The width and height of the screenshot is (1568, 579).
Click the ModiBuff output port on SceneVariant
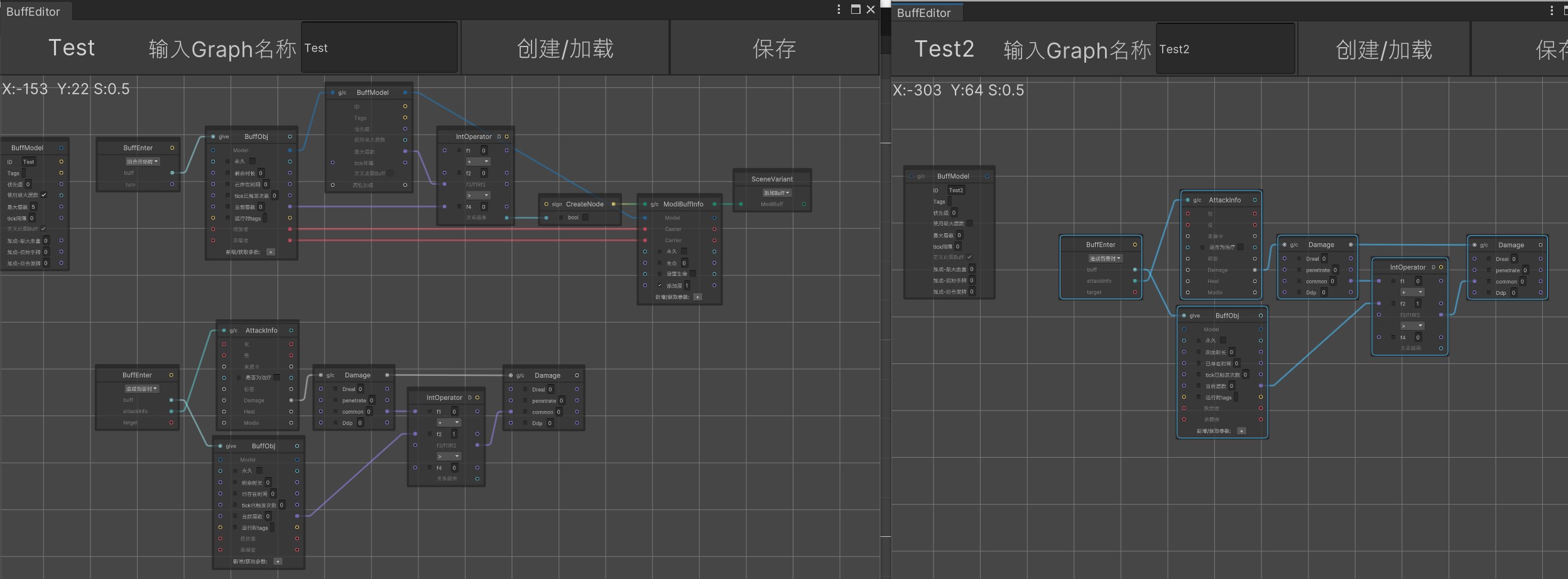click(803, 203)
